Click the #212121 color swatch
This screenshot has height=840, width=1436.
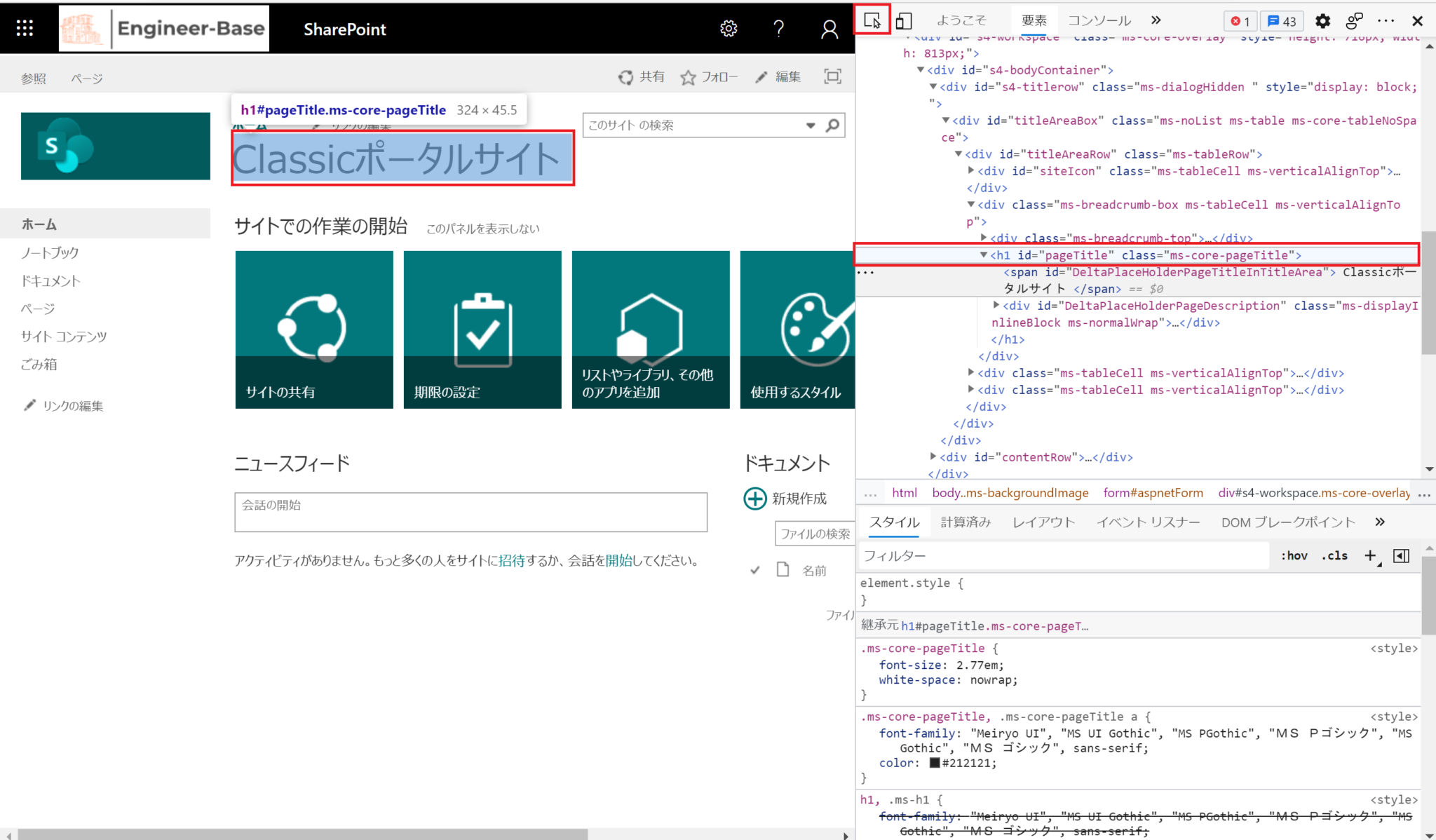(x=935, y=763)
